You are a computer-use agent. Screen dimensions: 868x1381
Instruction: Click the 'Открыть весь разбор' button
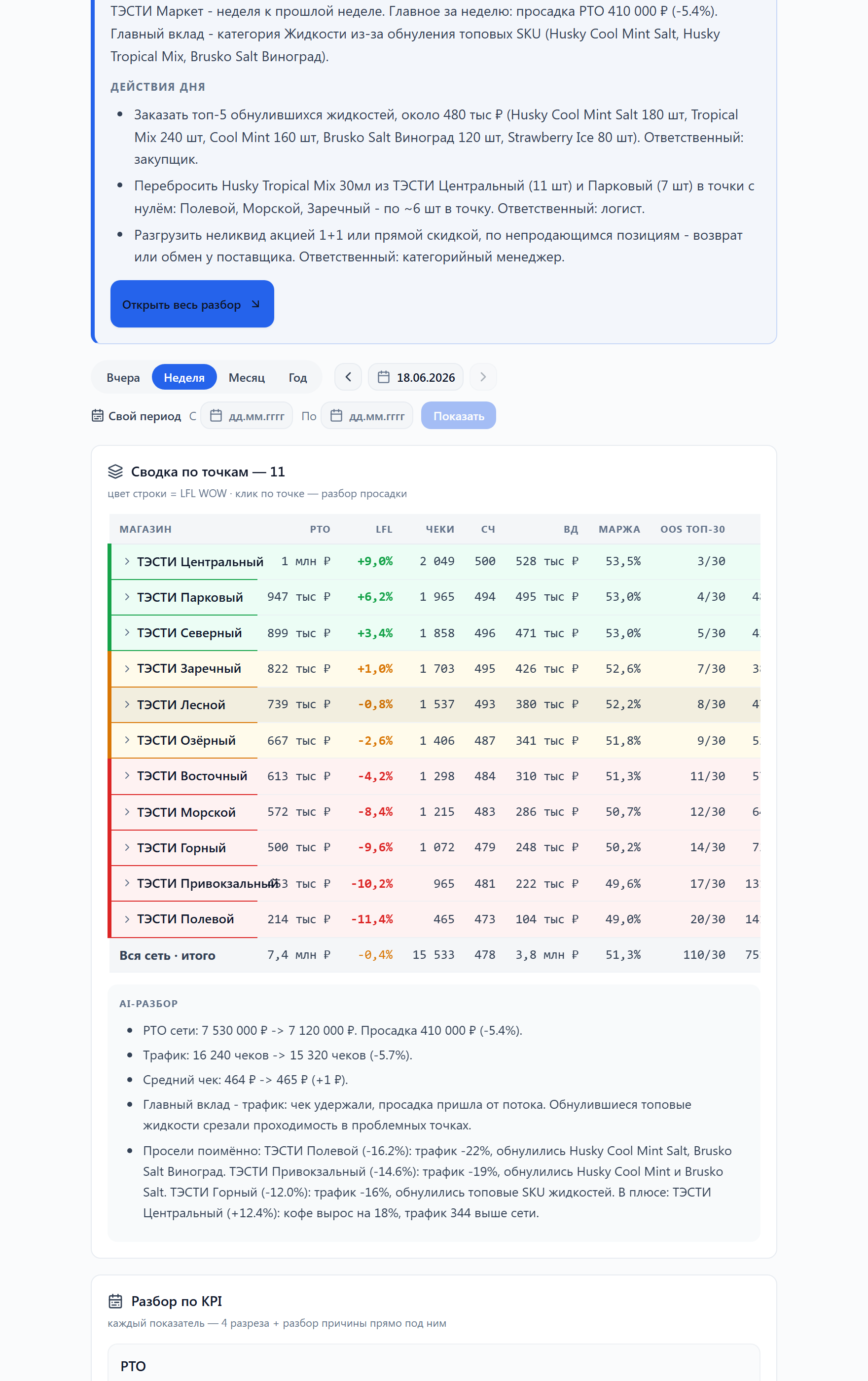(192, 304)
